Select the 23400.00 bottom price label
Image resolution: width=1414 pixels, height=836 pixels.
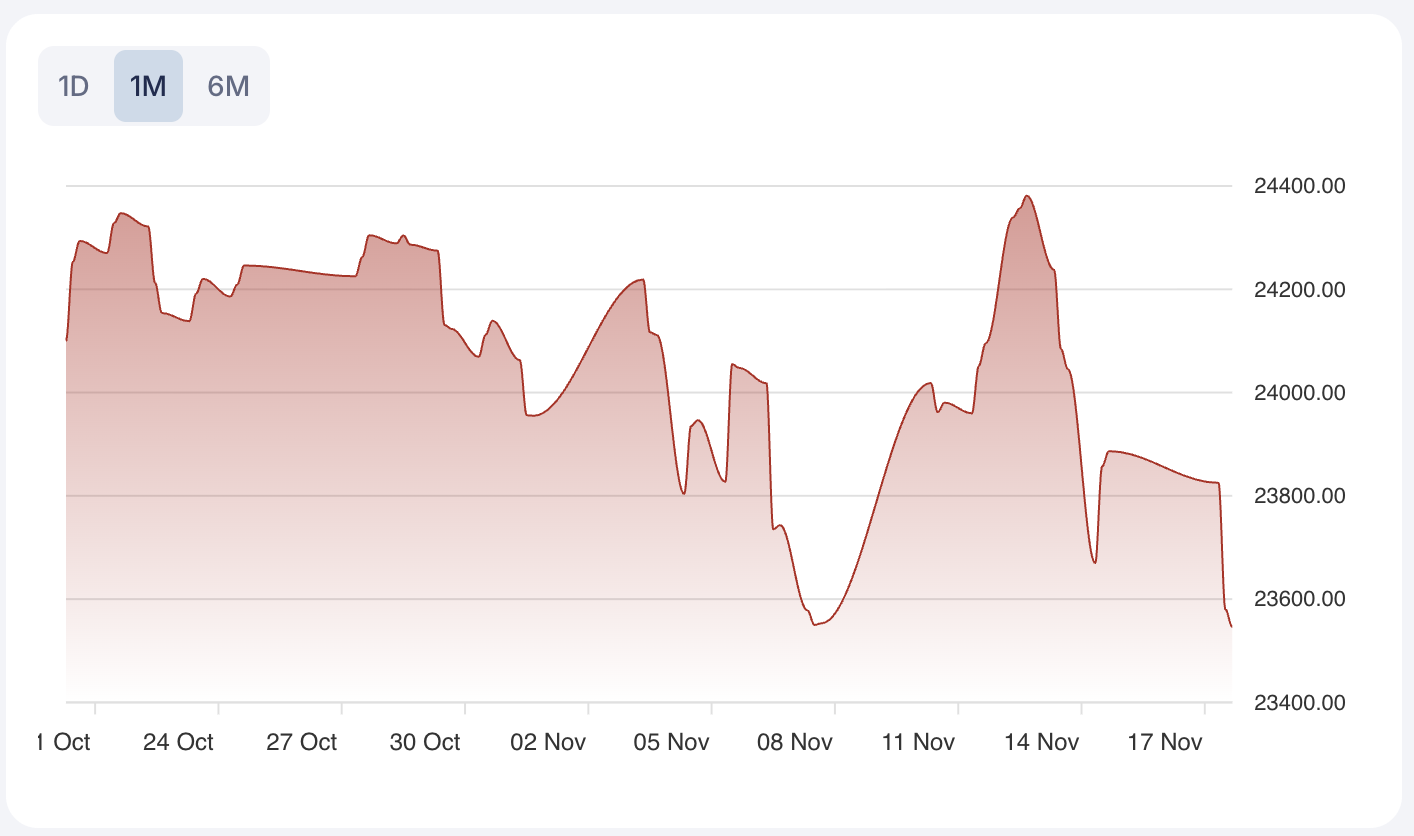tap(1299, 703)
